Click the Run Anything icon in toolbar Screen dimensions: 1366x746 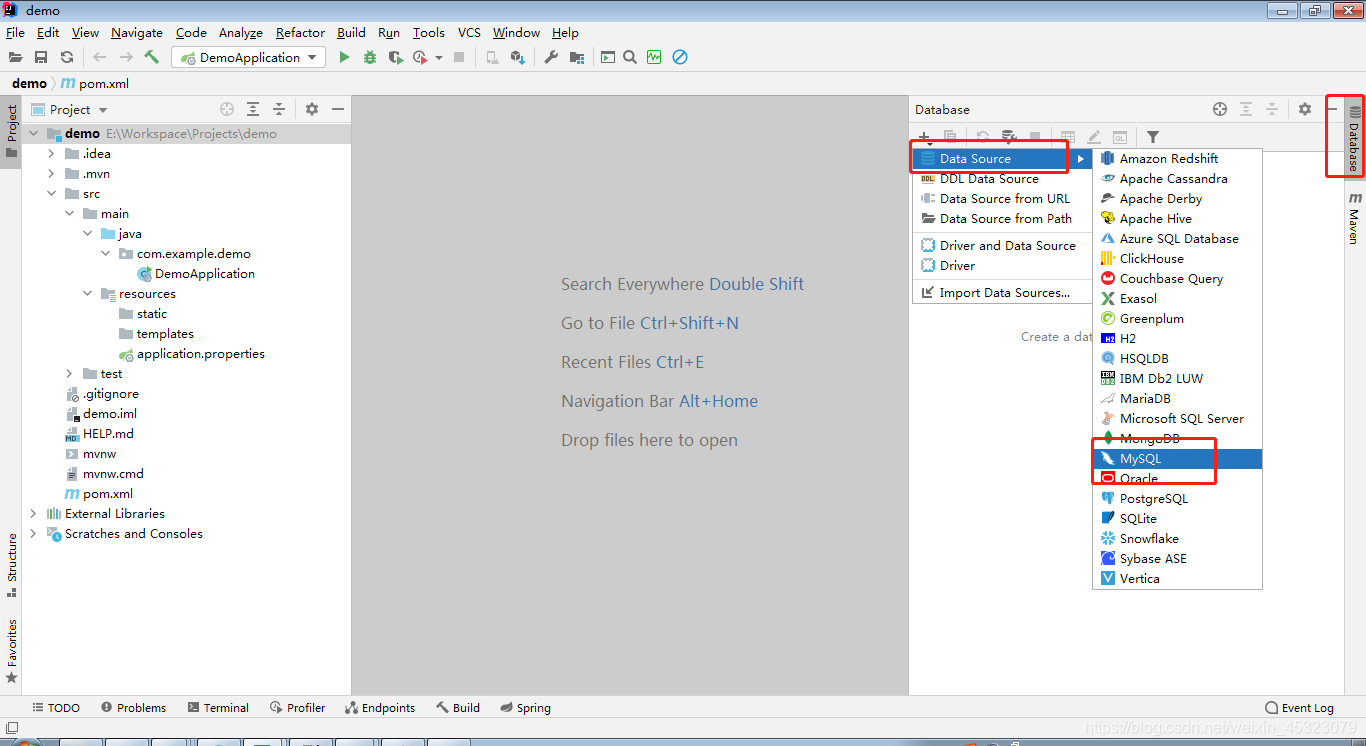pyautogui.click(x=607, y=57)
